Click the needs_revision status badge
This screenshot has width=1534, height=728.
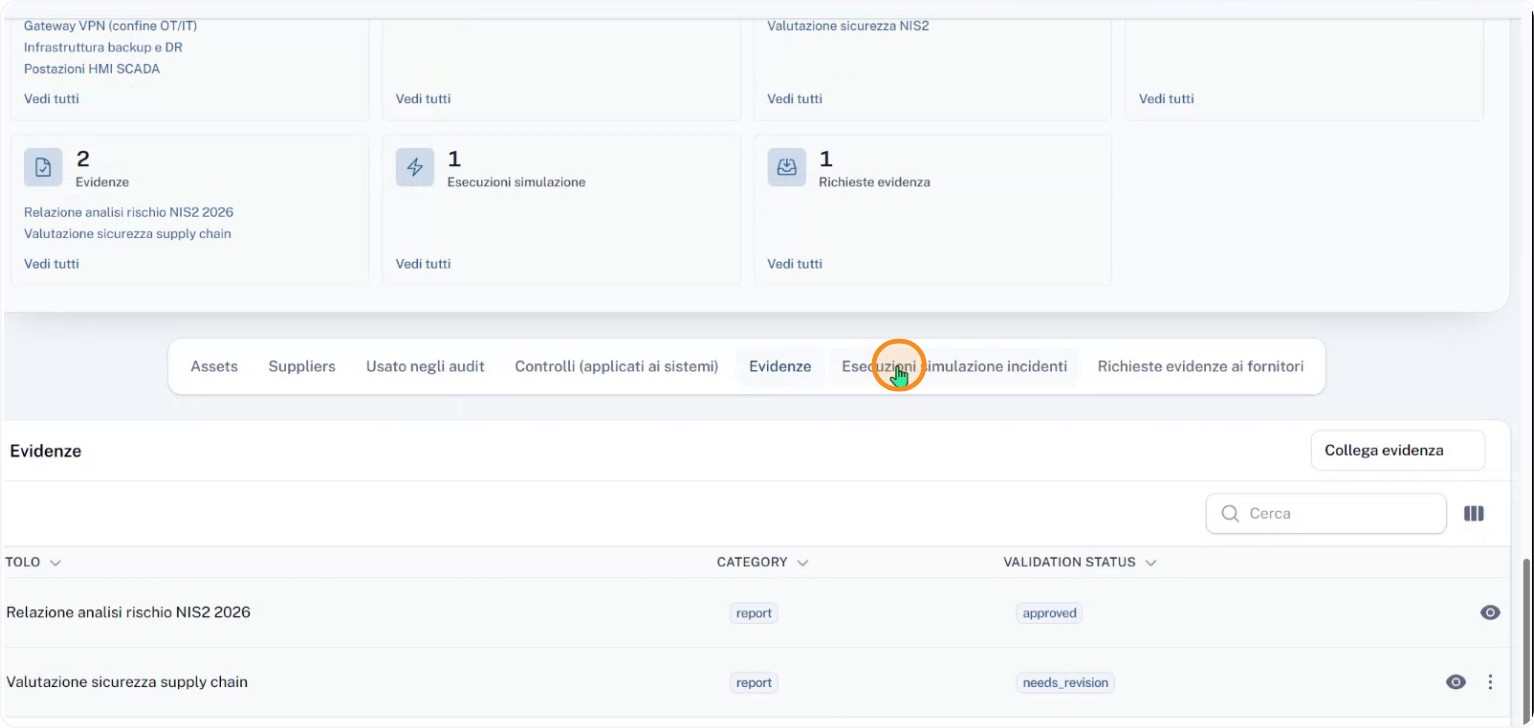click(x=1065, y=683)
